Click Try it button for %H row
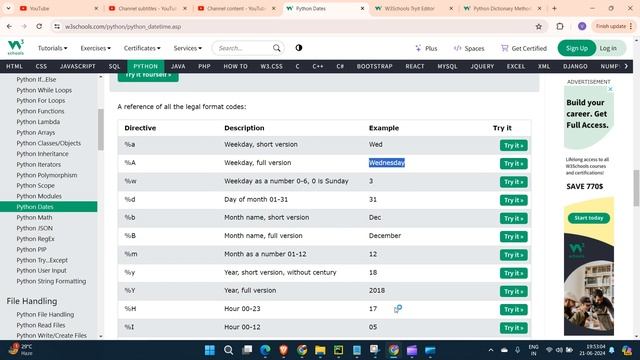Screen dimensions: 640x360 click(x=513, y=309)
